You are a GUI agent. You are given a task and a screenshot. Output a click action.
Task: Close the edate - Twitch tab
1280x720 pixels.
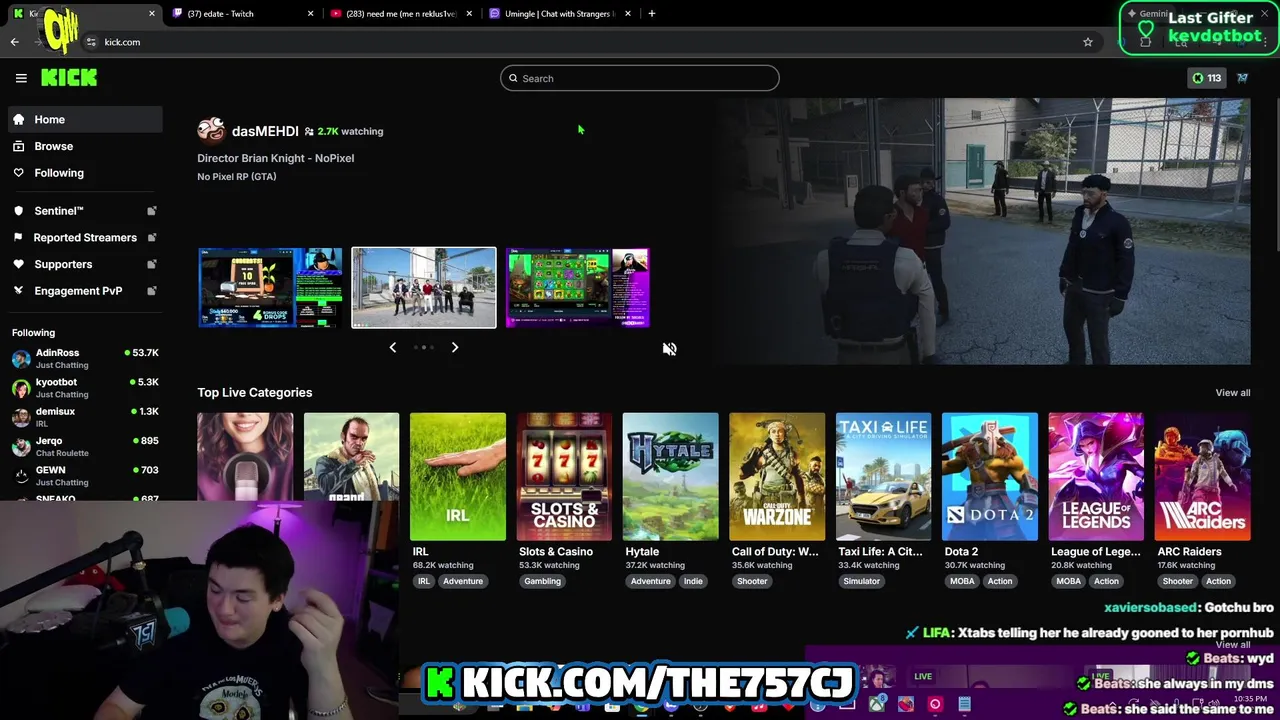[x=310, y=14]
